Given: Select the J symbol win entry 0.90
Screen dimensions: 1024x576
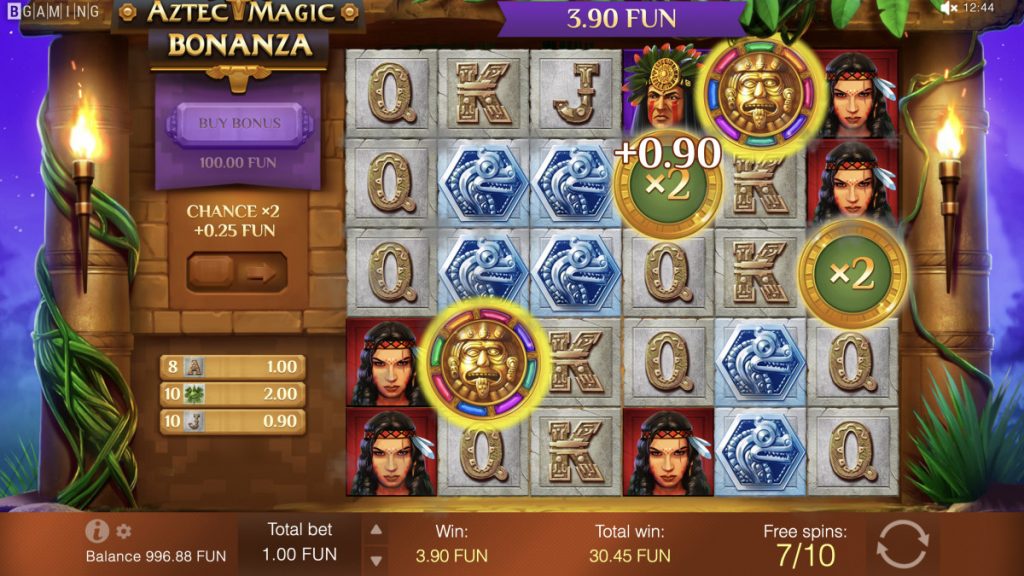Looking at the screenshot, I should tap(232, 421).
